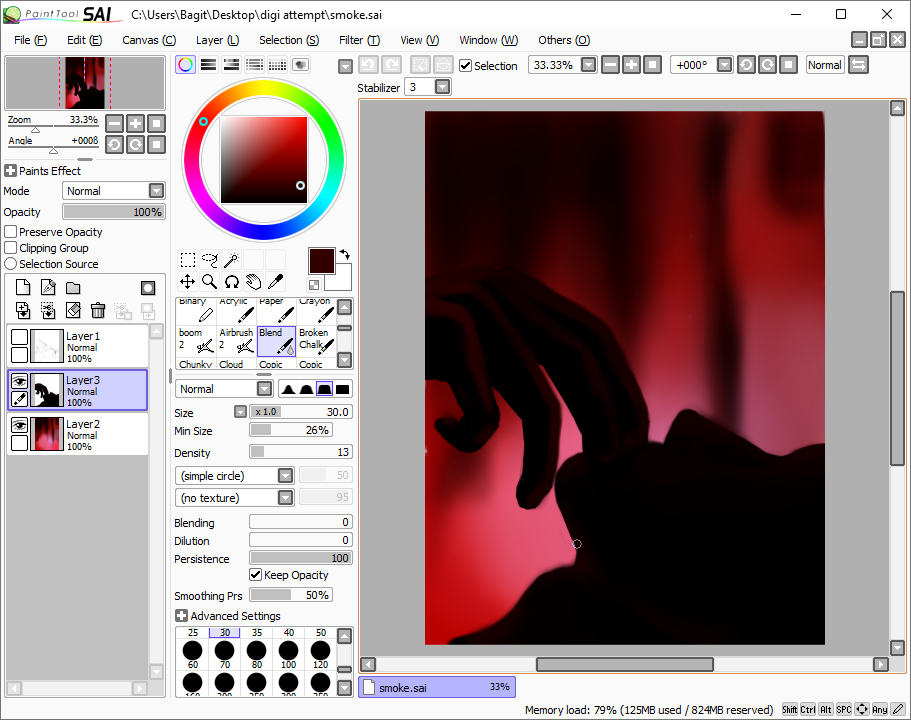This screenshot has height=720, width=911.
Task: Add a layer mask
Action: (x=148, y=288)
